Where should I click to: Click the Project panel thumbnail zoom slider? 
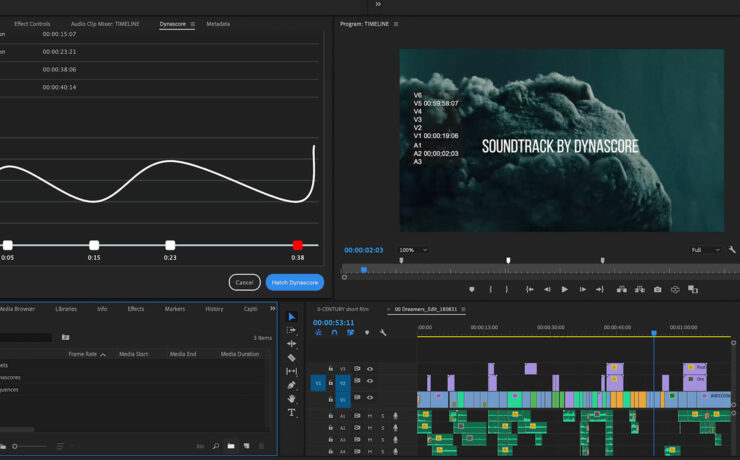click(28, 446)
